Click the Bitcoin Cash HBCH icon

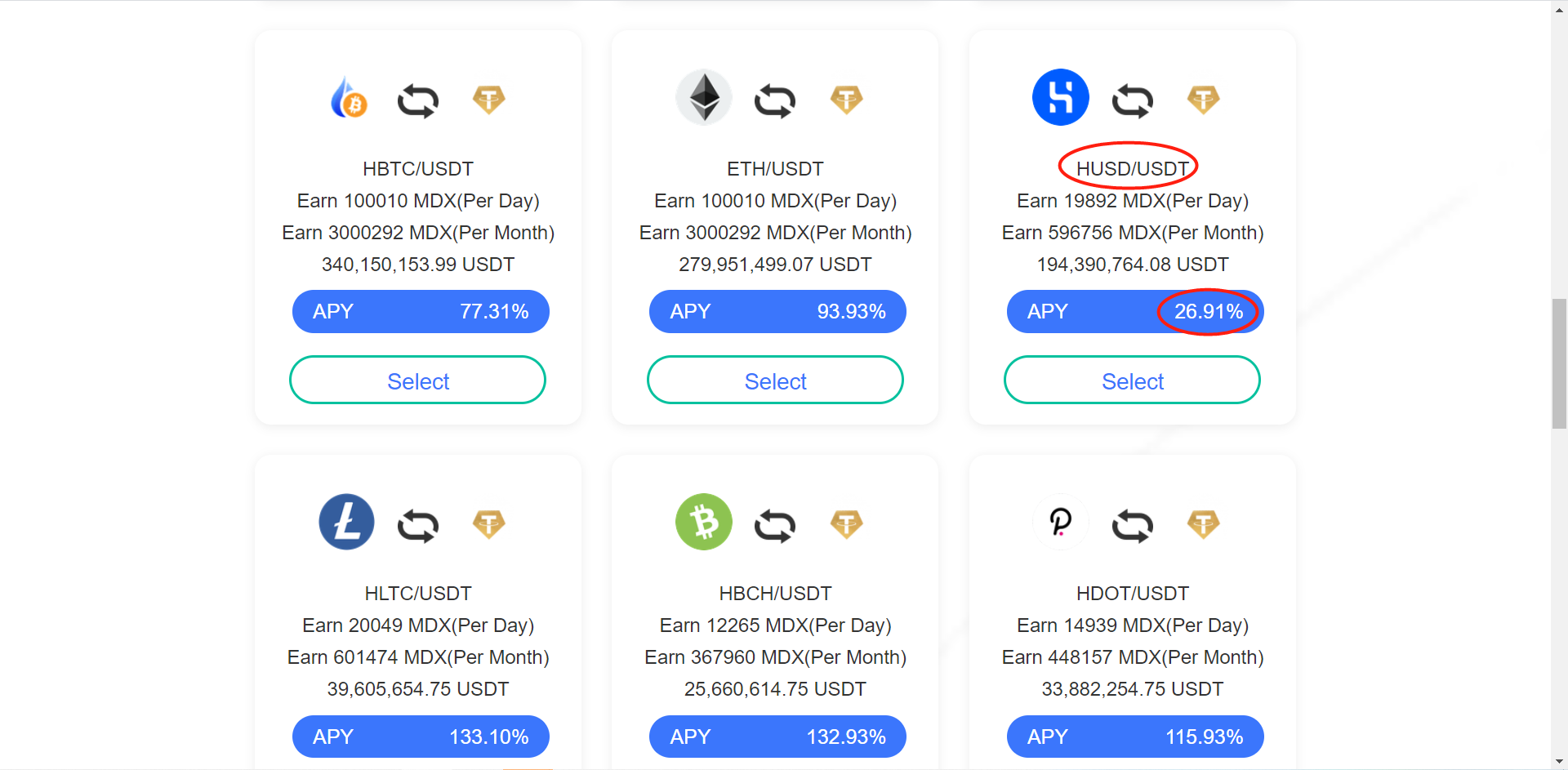pyautogui.click(x=704, y=522)
